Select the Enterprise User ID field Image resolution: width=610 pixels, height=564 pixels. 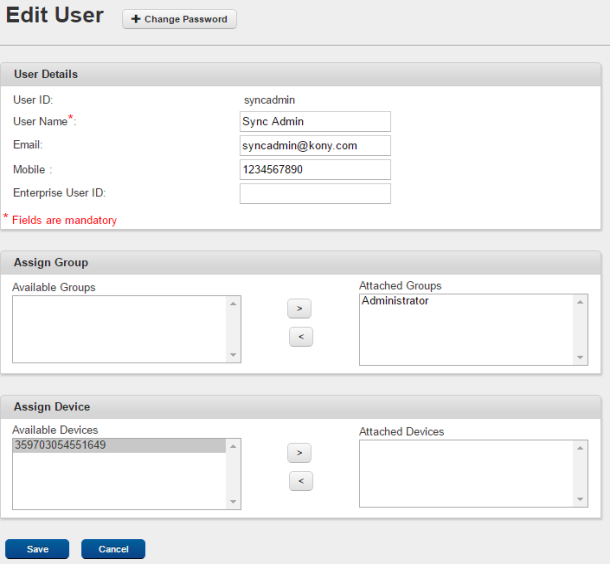tap(315, 193)
